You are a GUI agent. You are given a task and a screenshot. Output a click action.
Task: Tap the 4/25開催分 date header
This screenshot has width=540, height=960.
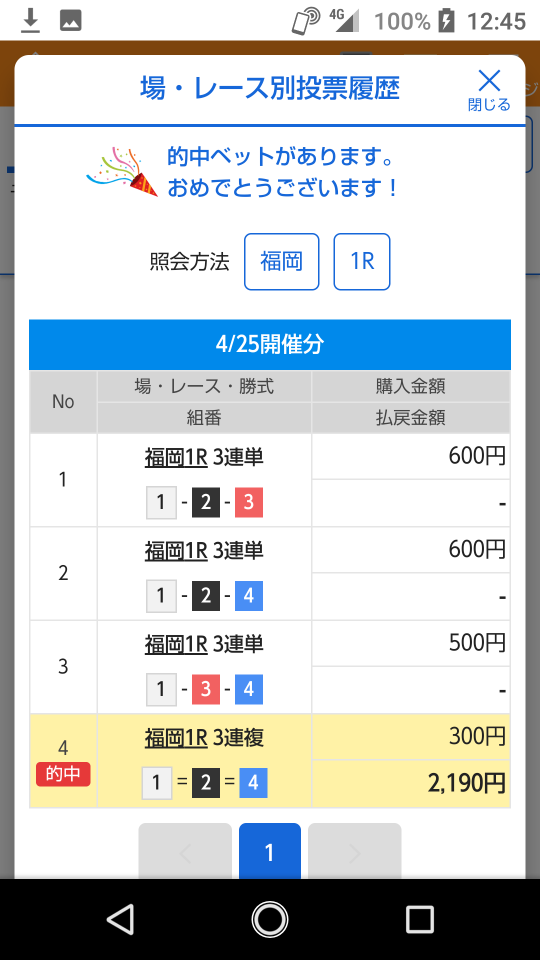pyautogui.click(x=270, y=344)
